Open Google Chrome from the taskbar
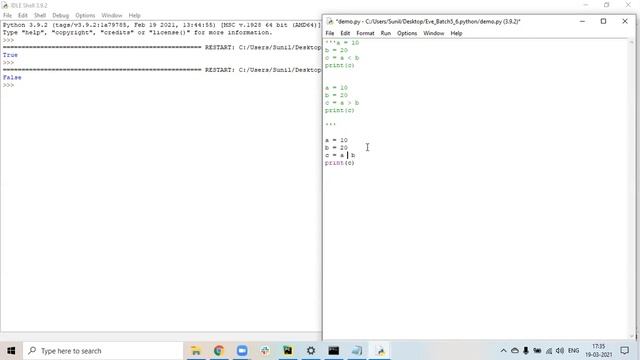 [219, 351]
